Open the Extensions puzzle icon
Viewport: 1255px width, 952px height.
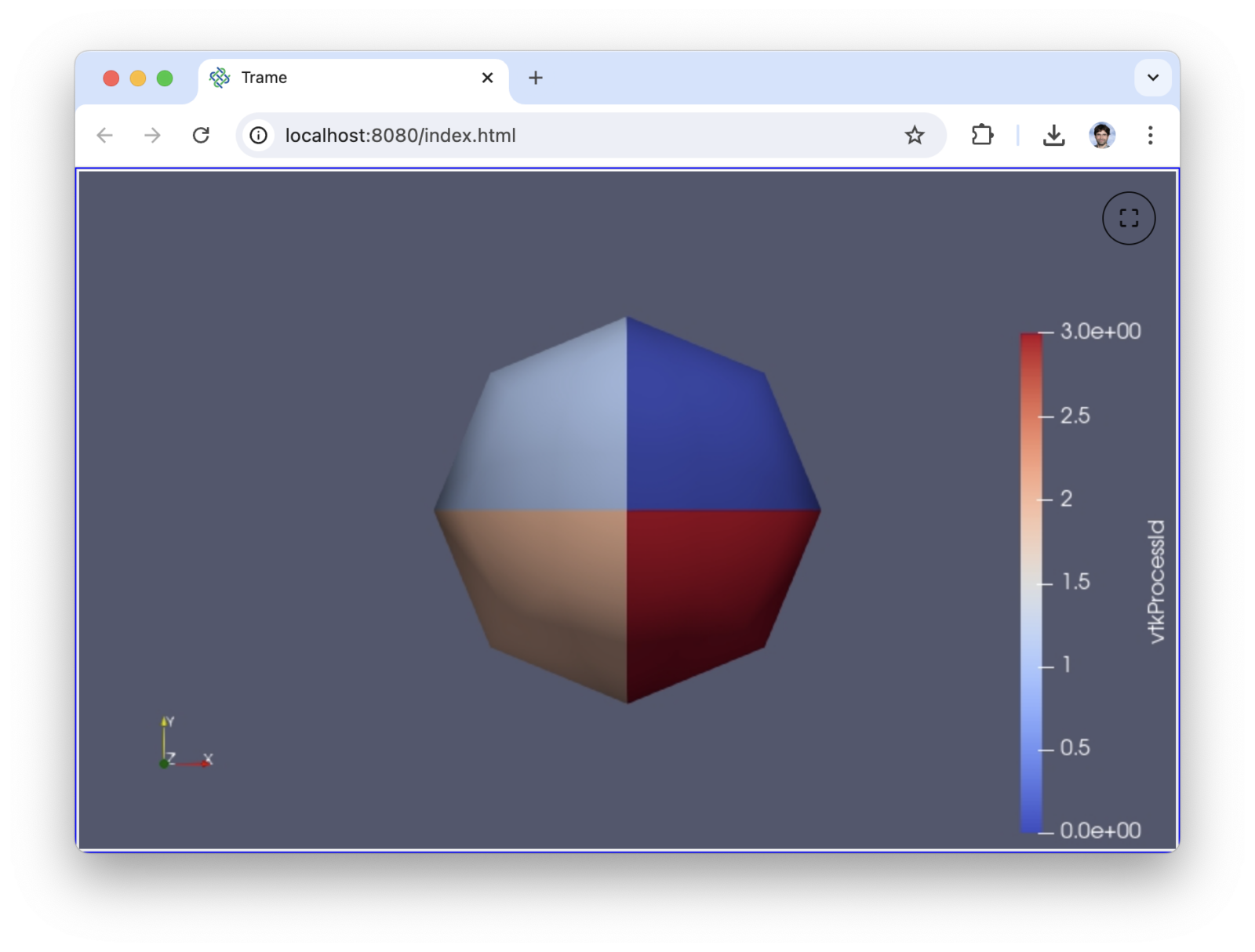(982, 136)
